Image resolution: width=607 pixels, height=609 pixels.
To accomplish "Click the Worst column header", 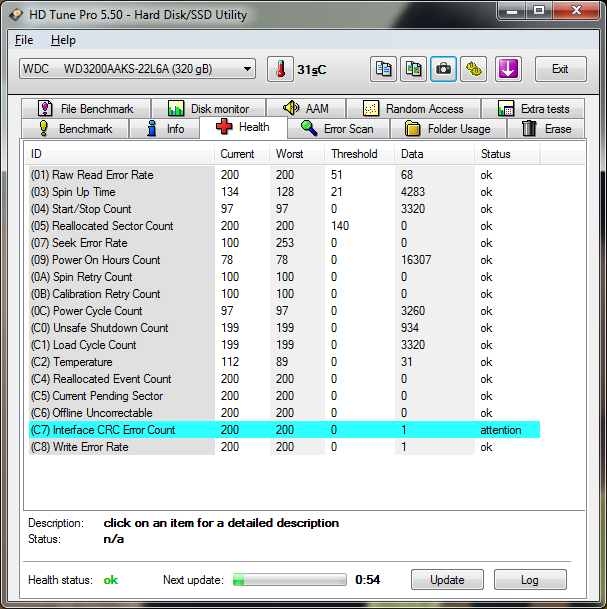I will (297, 154).
